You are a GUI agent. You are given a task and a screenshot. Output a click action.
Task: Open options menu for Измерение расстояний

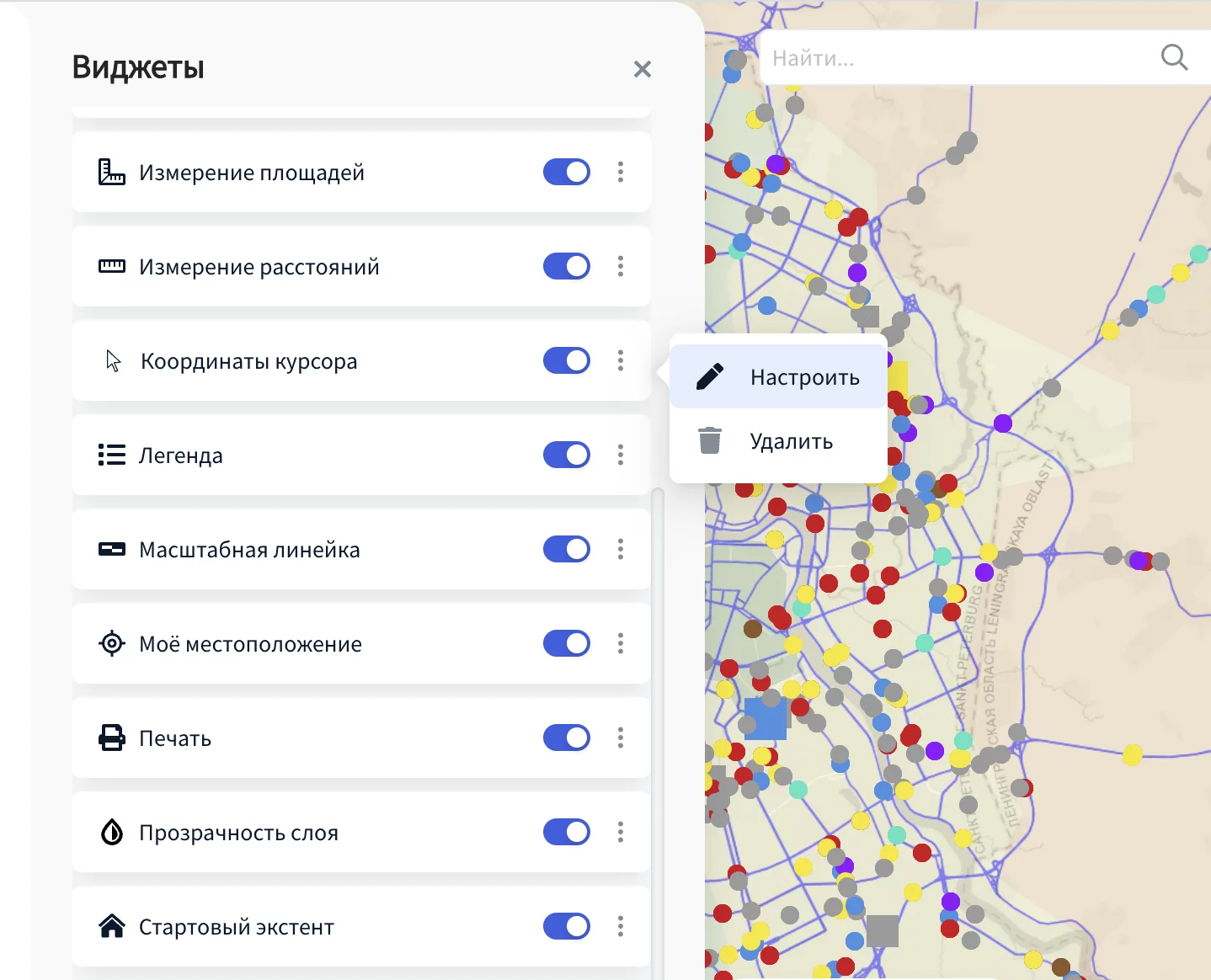point(621,267)
